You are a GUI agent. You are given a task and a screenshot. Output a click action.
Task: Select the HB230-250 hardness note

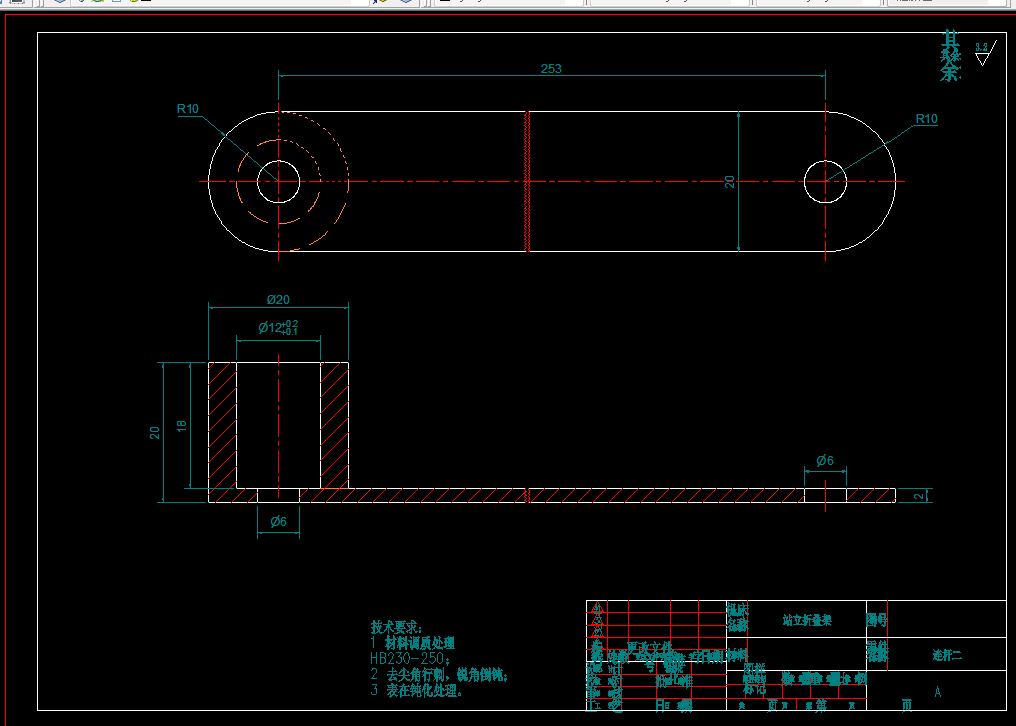point(410,659)
